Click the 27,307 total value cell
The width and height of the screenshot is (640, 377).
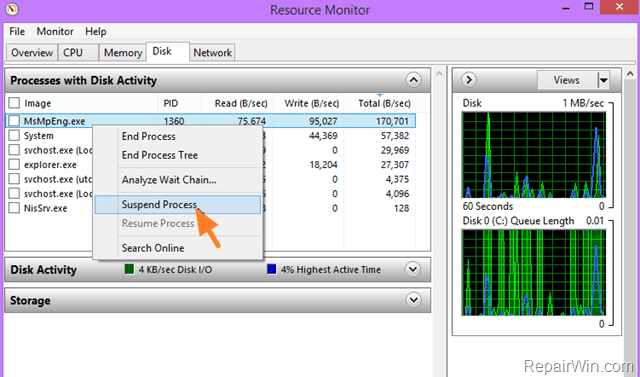tap(395, 165)
